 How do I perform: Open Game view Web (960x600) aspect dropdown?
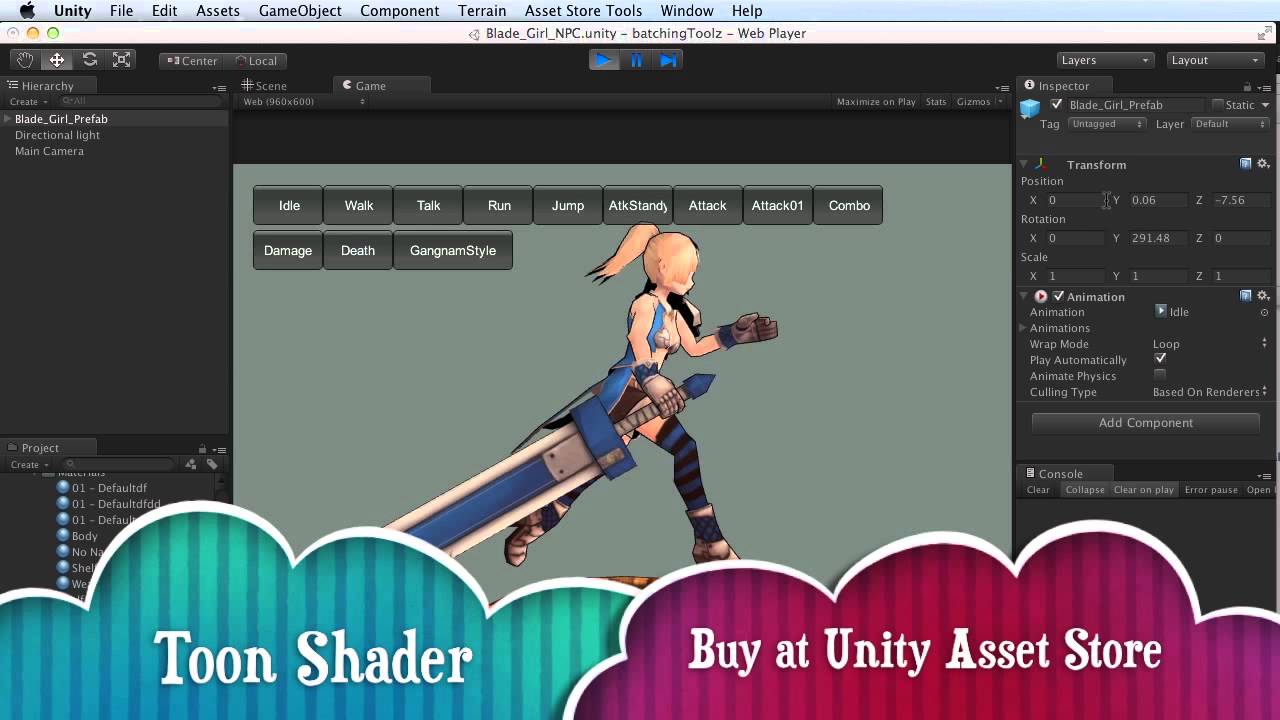coord(304,102)
